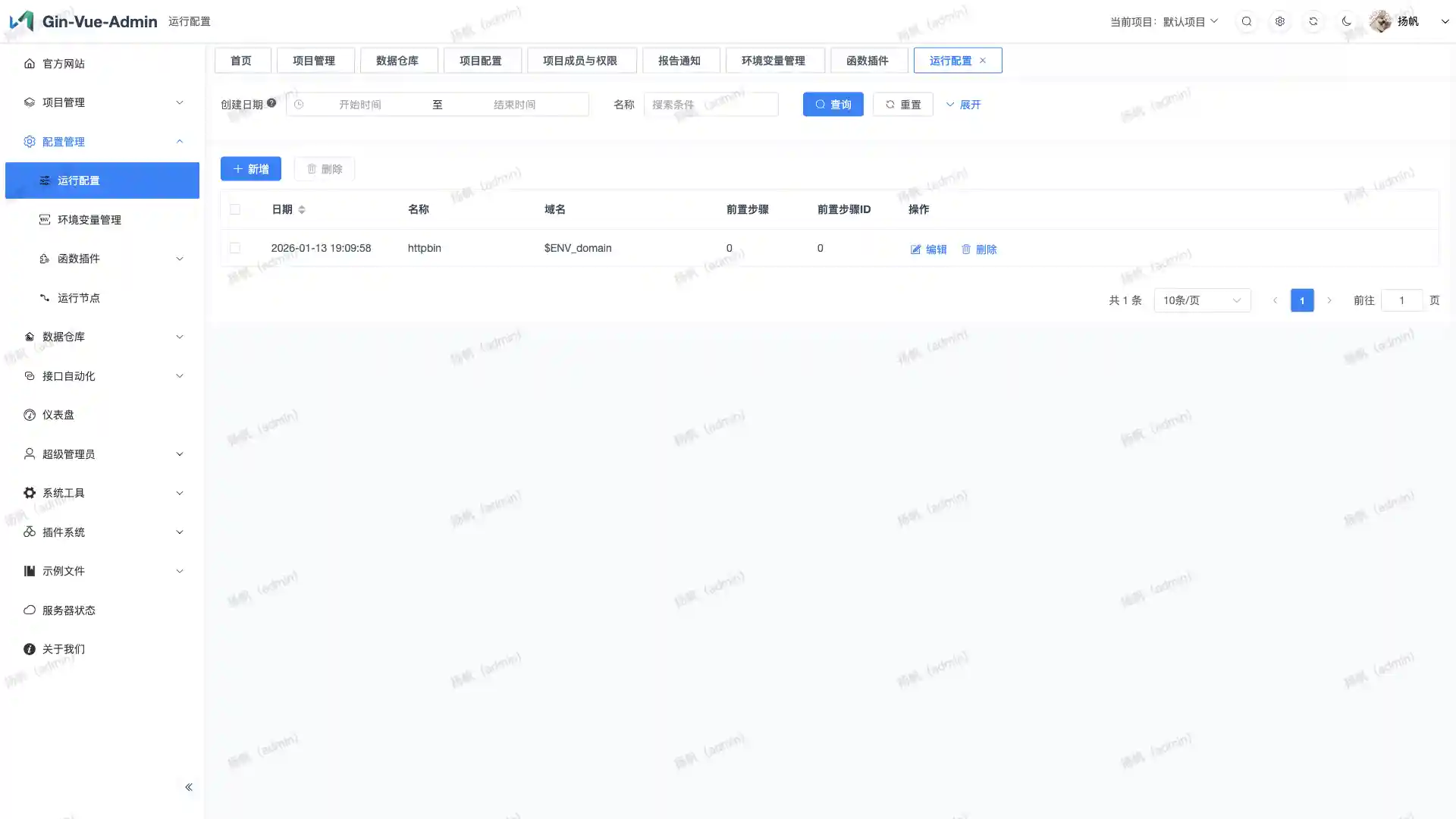The width and height of the screenshot is (1456, 819).
Task: Open 默认项目 current project dropdown
Action: point(1190,21)
